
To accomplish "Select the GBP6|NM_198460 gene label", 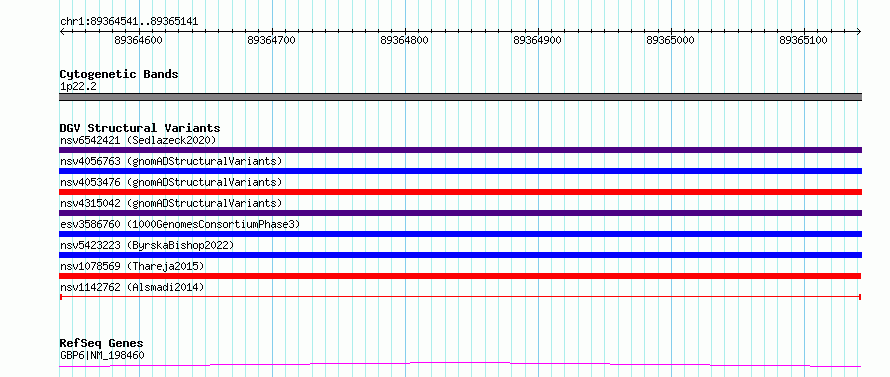I will (102, 355).
